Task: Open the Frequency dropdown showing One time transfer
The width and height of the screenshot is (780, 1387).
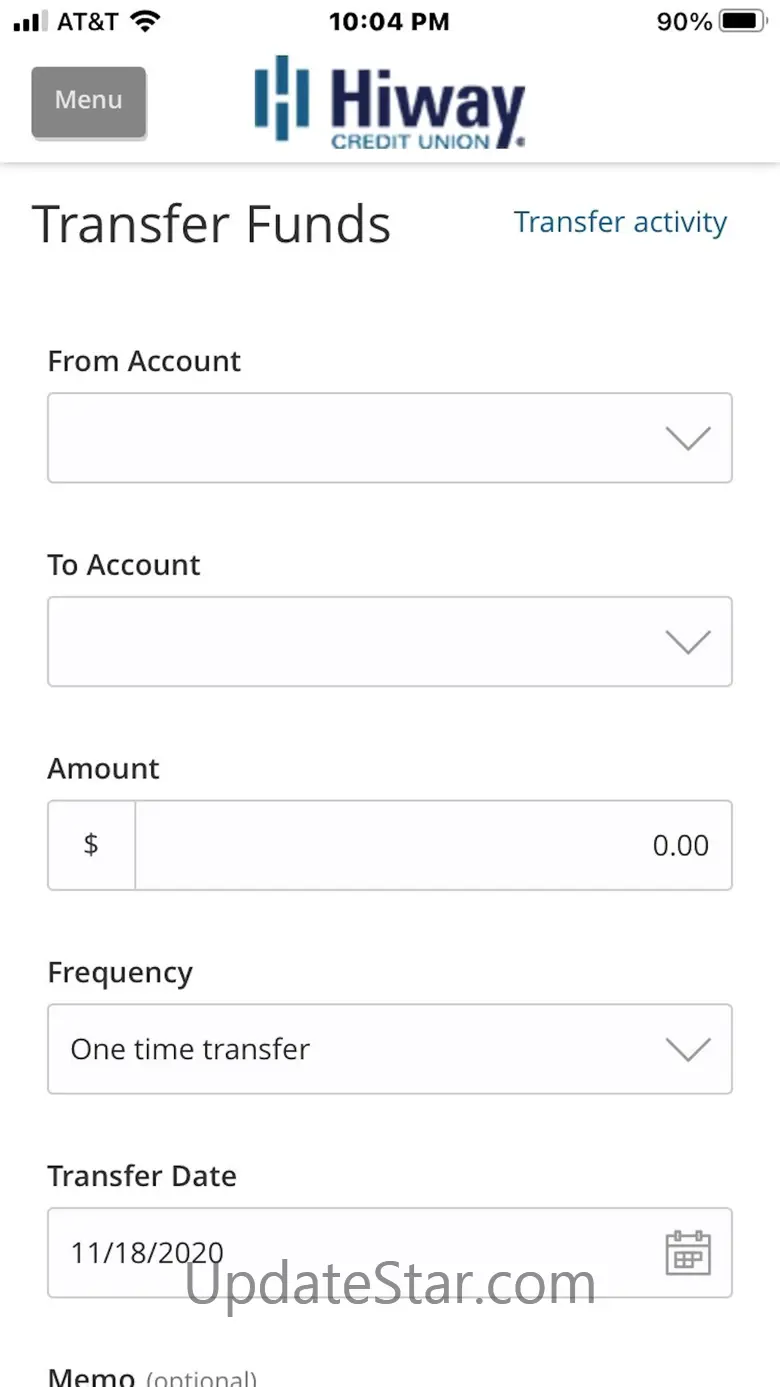Action: [x=389, y=1049]
